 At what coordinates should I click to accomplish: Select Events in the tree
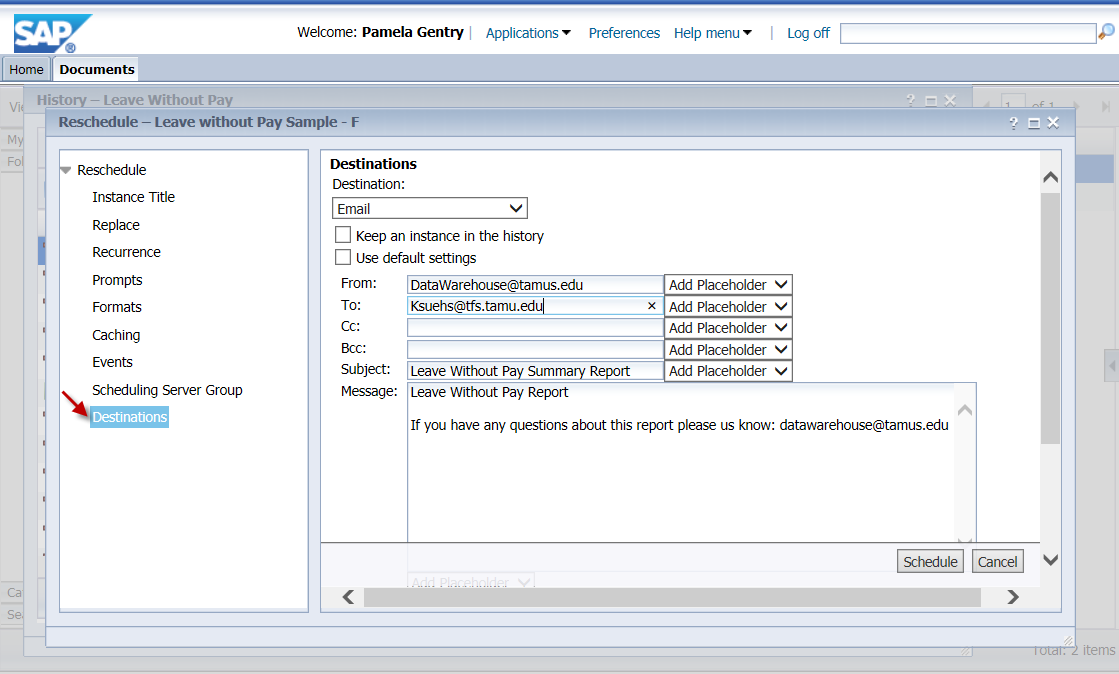(112, 362)
